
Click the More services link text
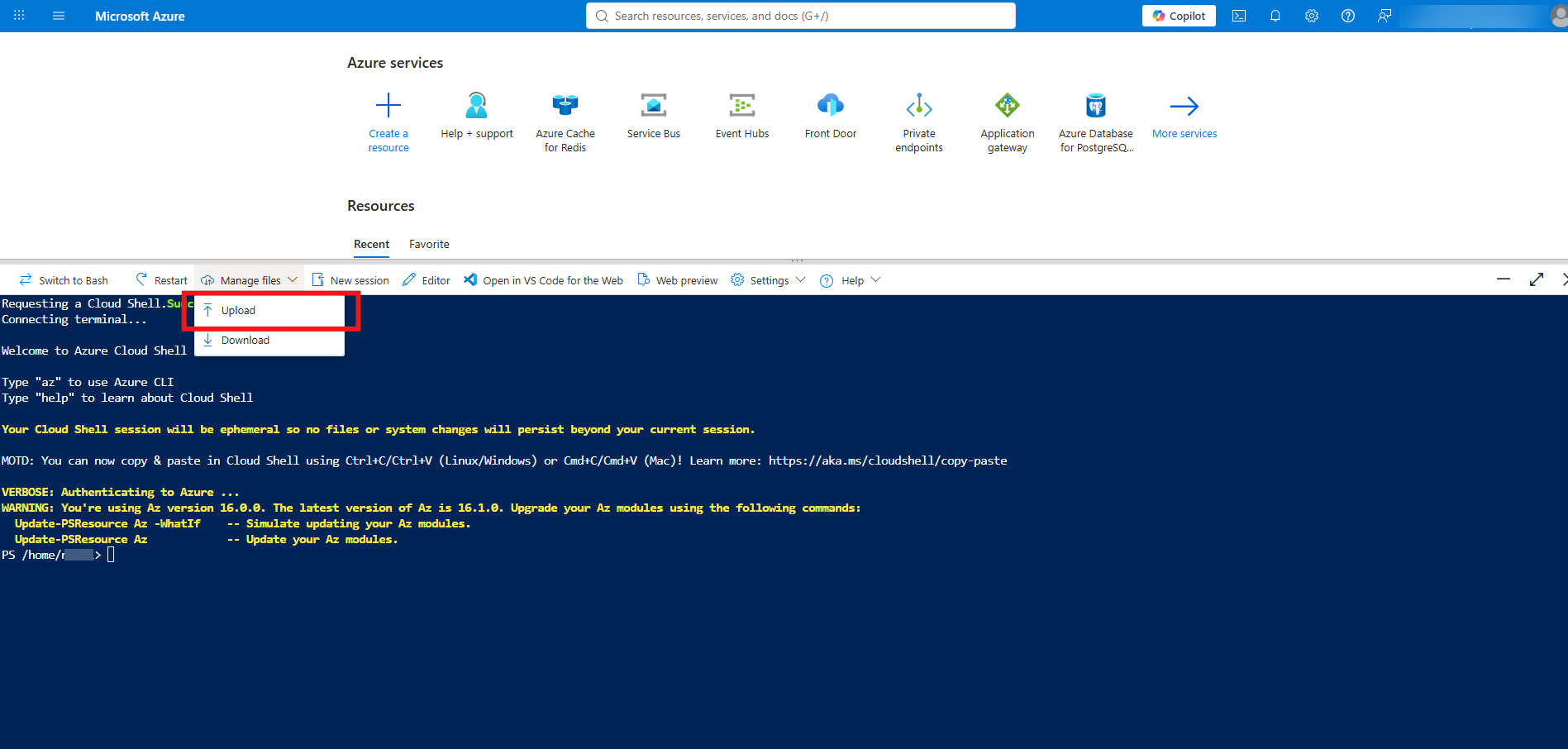point(1184,134)
